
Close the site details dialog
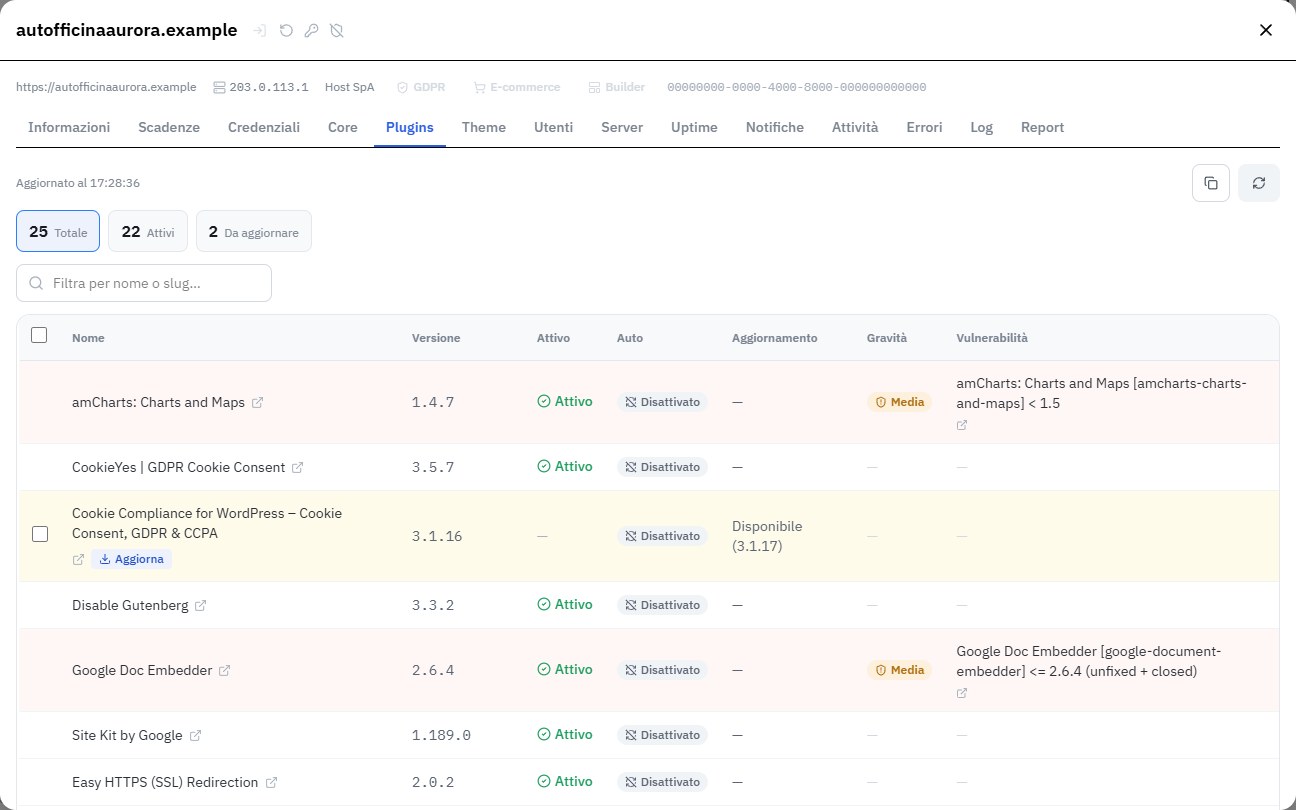point(1266,30)
